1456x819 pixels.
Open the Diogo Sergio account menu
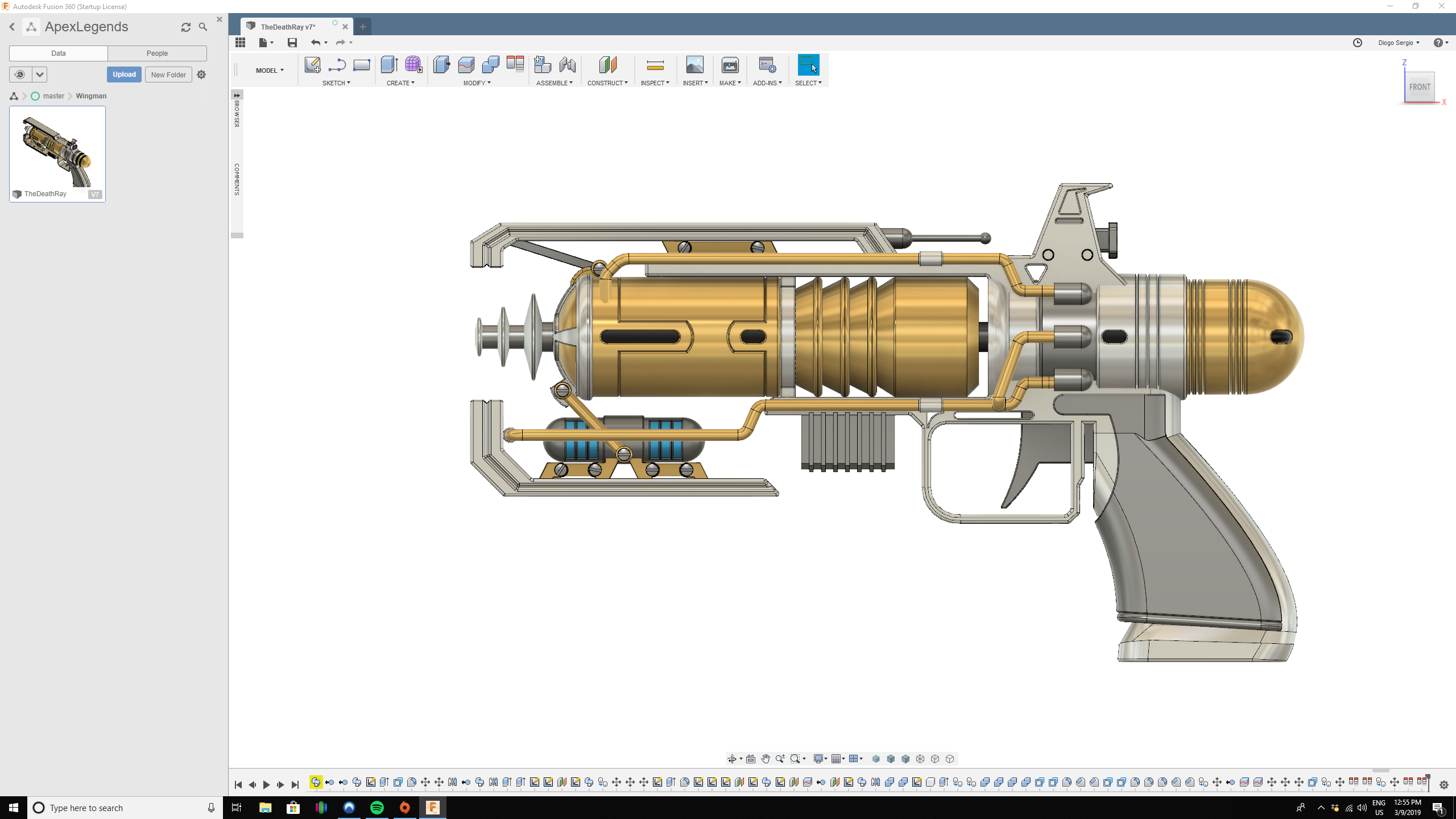1399,43
